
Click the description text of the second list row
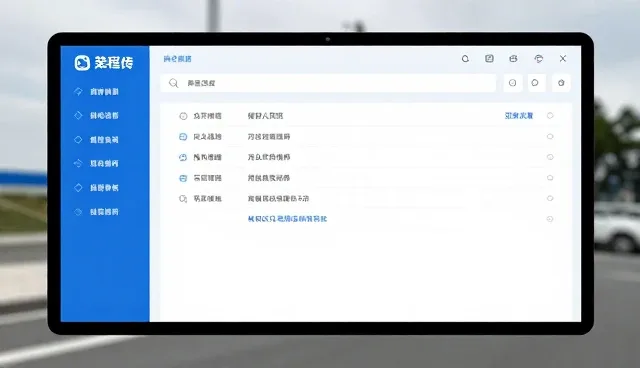click(x=269, y=137)
